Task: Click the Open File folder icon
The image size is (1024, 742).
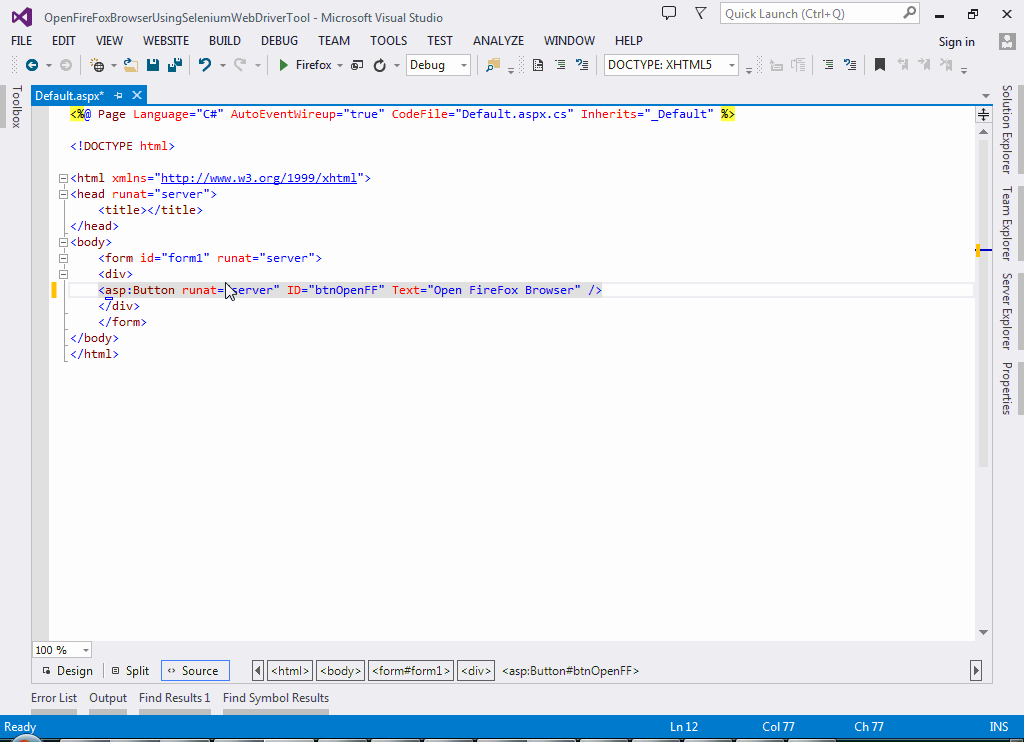Action: [x=131, y=65]
